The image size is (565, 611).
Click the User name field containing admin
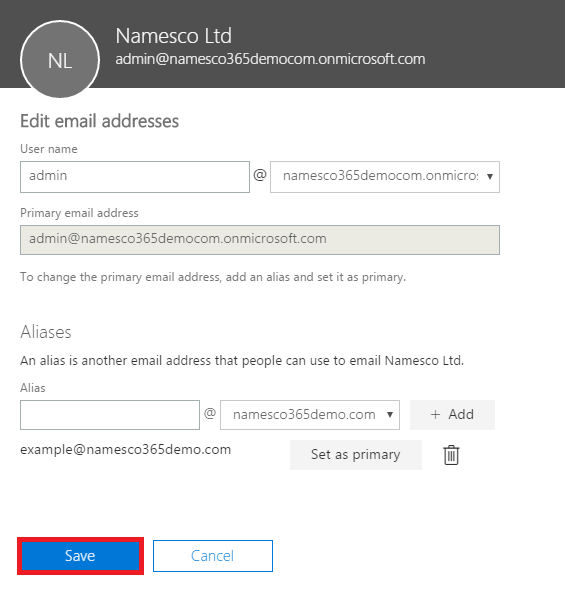pos(135,177)
